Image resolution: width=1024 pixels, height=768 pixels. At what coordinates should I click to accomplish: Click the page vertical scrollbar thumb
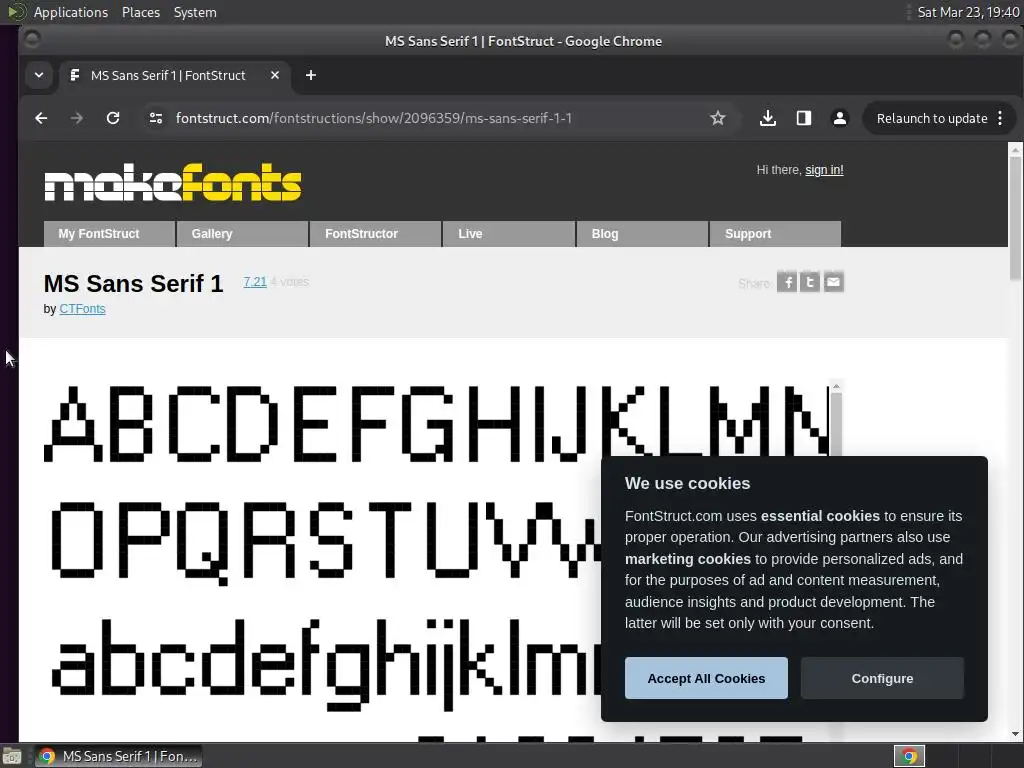pos(1015,217)
